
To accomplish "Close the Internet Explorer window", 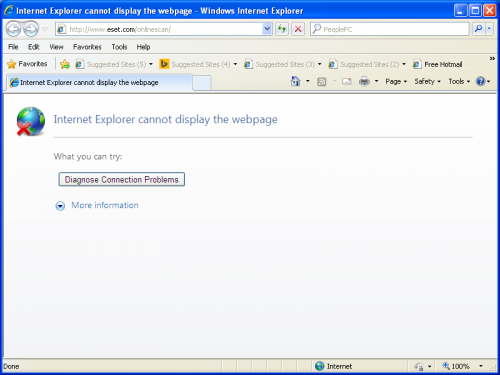I will [490, 11].
